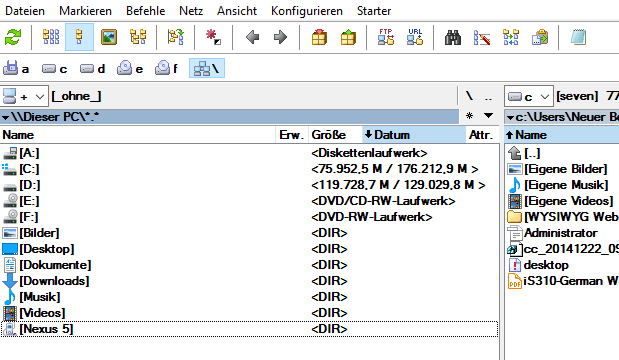The height and width of the screenshot is (360, 619).
Task: Switch to optical drive e button
Action: click(130, 68)
